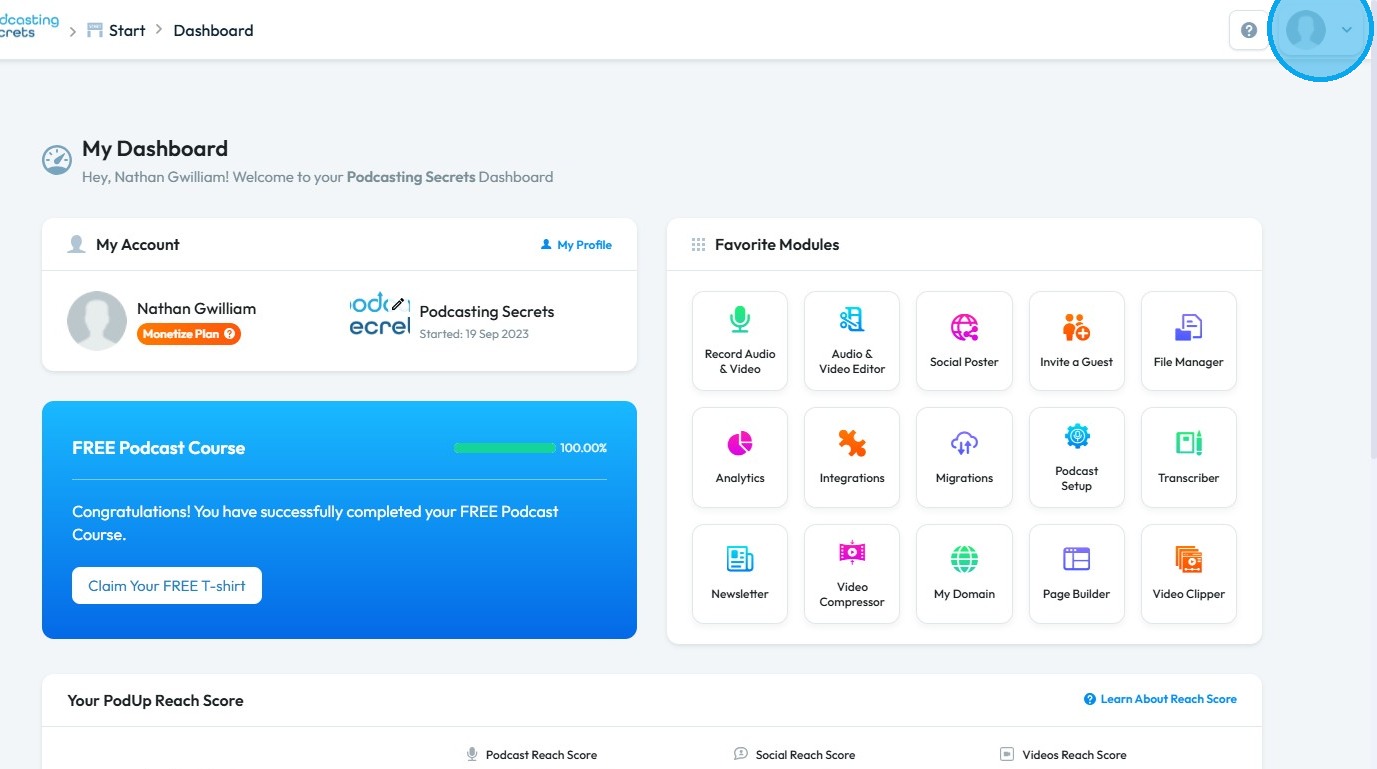The width and height of the screenshot is (1377, 769).
Task: Click the Podcast Reach Score label
Action: coord(541,755)
